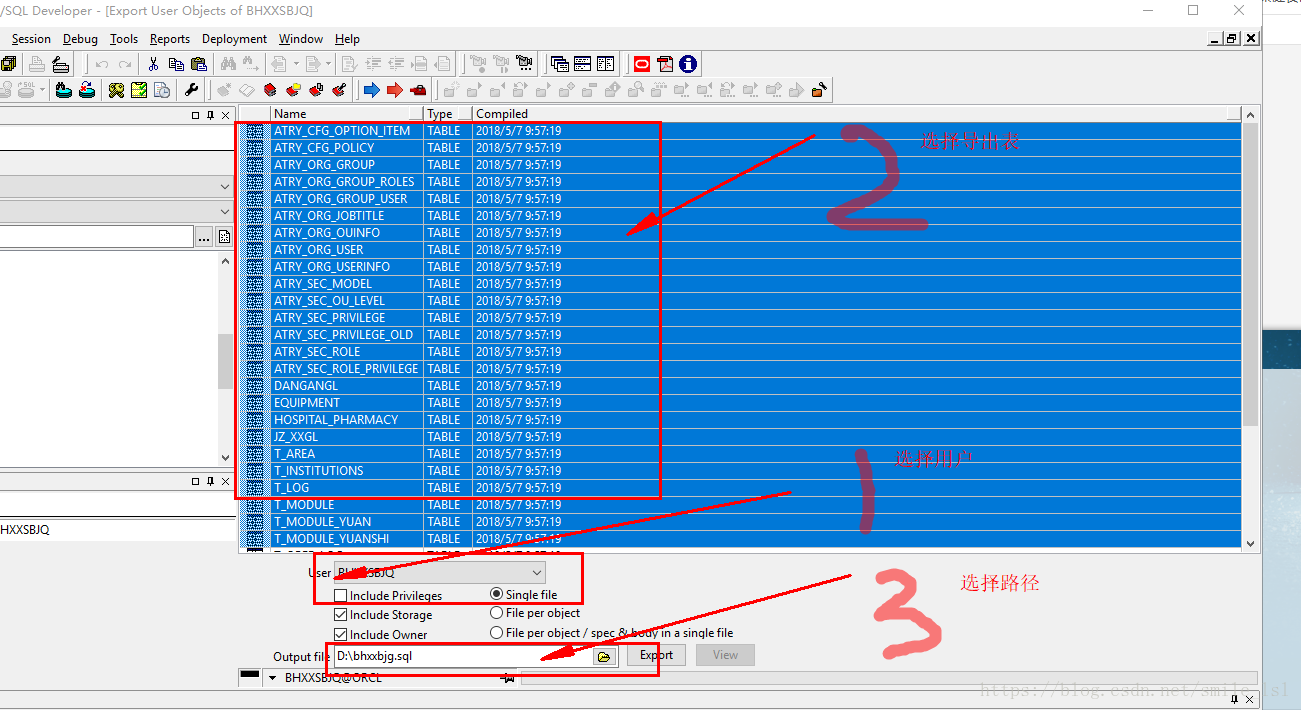This screenshot has width=1301, height=710.
Task: Select the T_MODULE_YUANSHI table row
Action: pos(740,539)
